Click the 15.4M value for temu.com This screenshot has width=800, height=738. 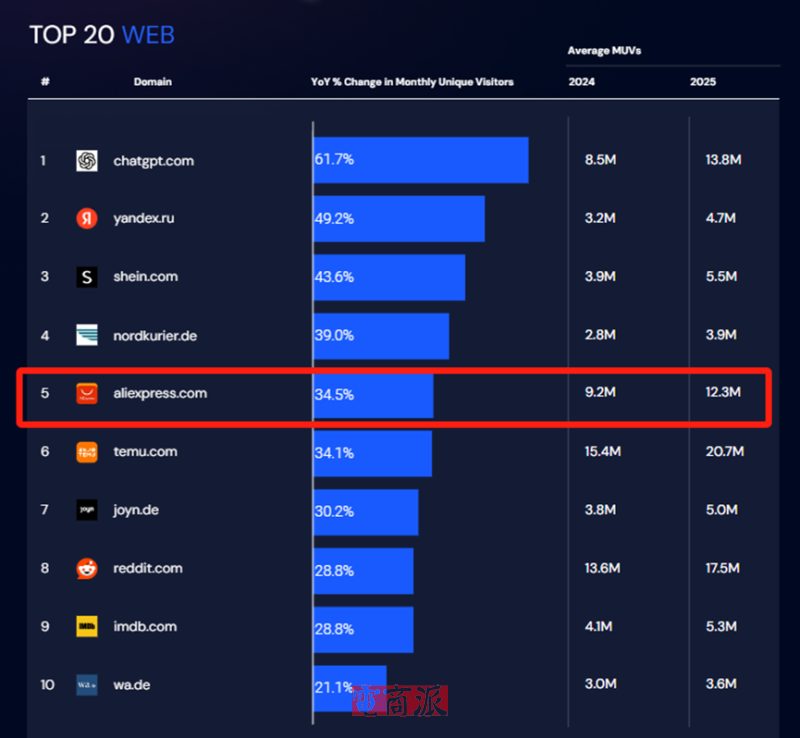pyautogui.click(x=603, y=451)
